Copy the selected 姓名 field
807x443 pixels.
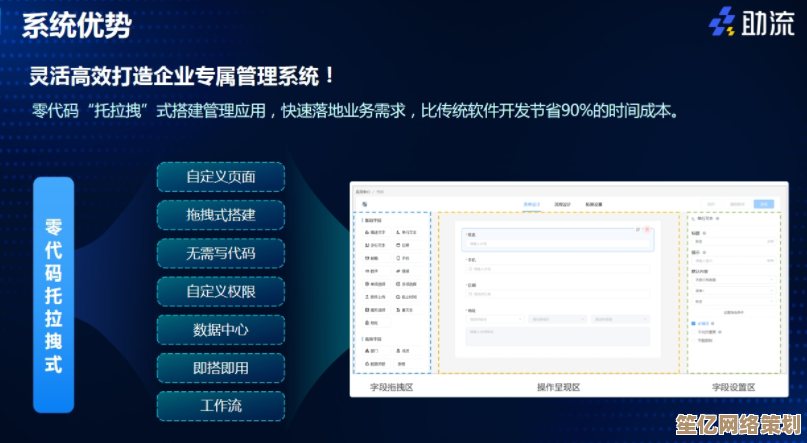click(x=637, y=229)
